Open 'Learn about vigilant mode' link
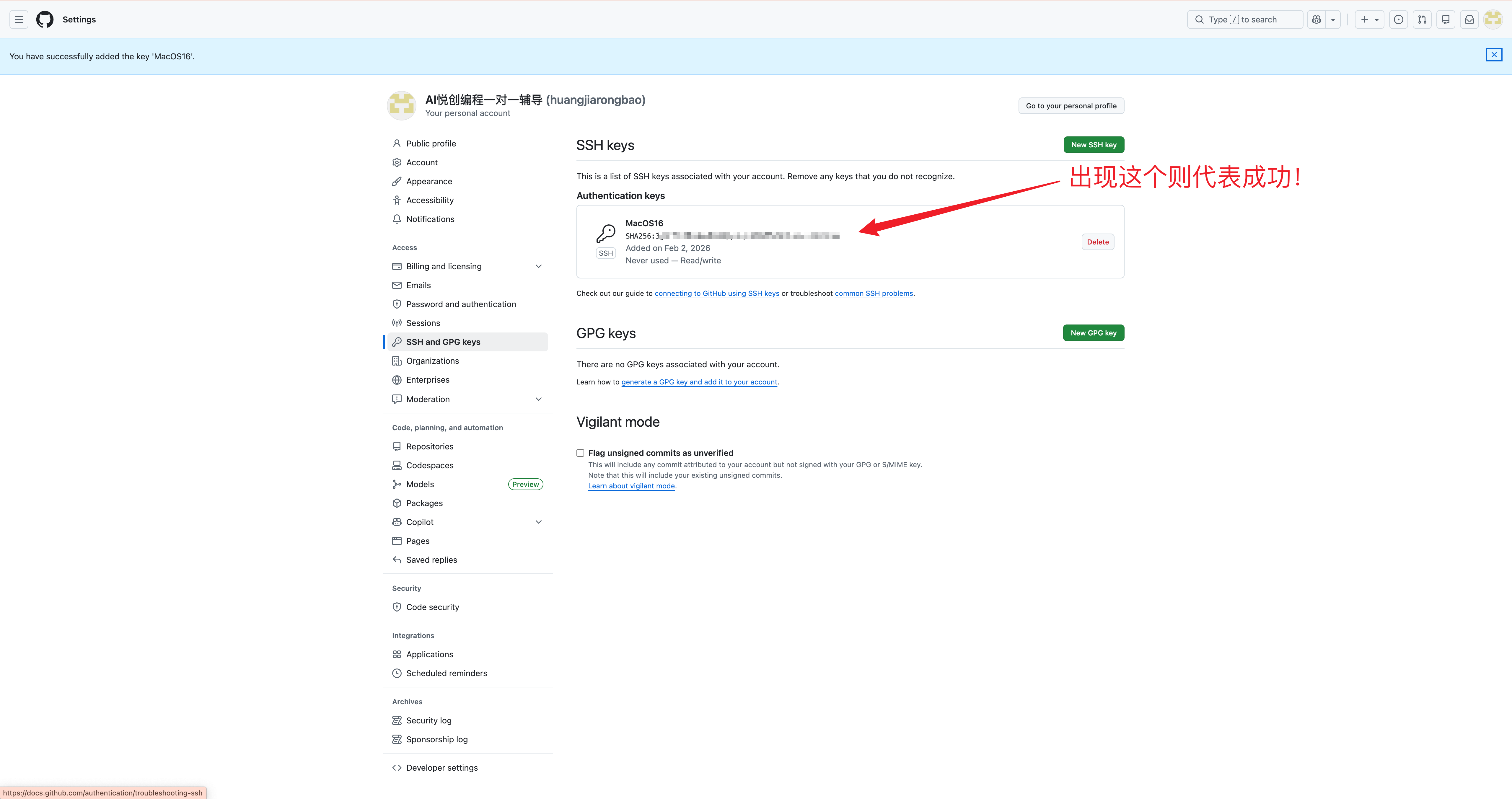This screenshot has height=799, width=1512. tap(632, 486)
